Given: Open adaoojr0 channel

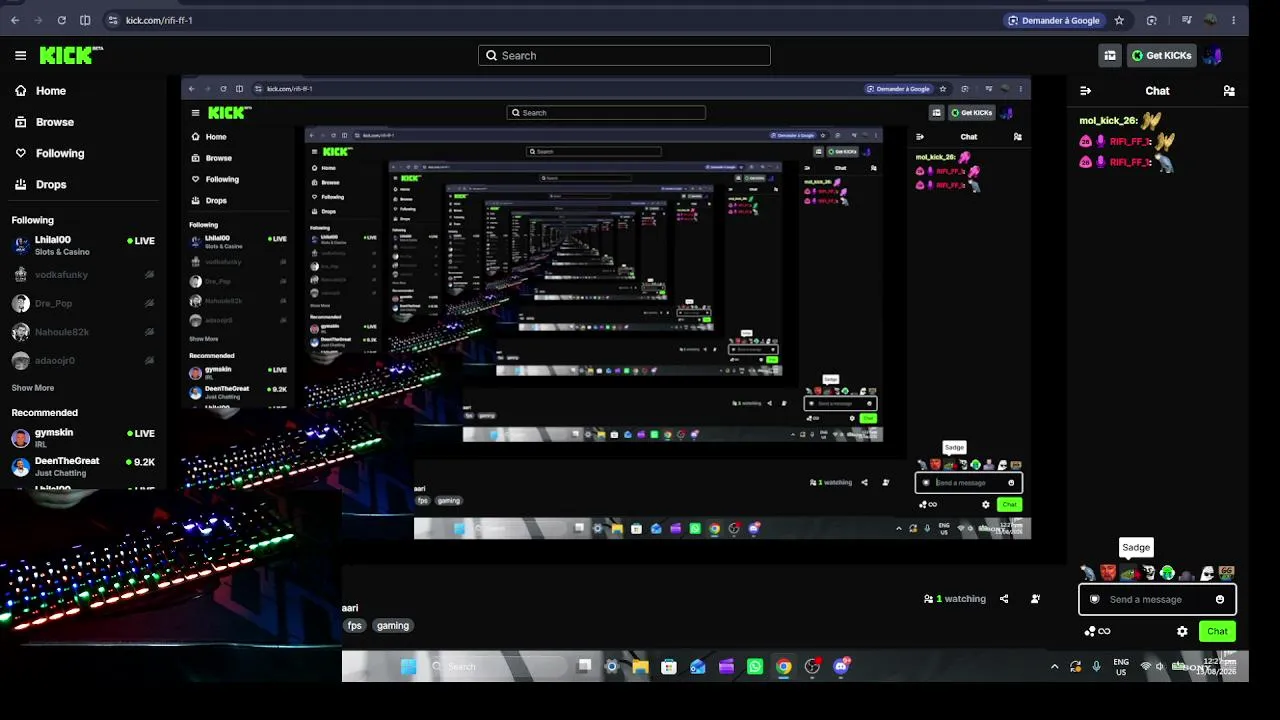Looking at the screenshot, I should 84,361.
